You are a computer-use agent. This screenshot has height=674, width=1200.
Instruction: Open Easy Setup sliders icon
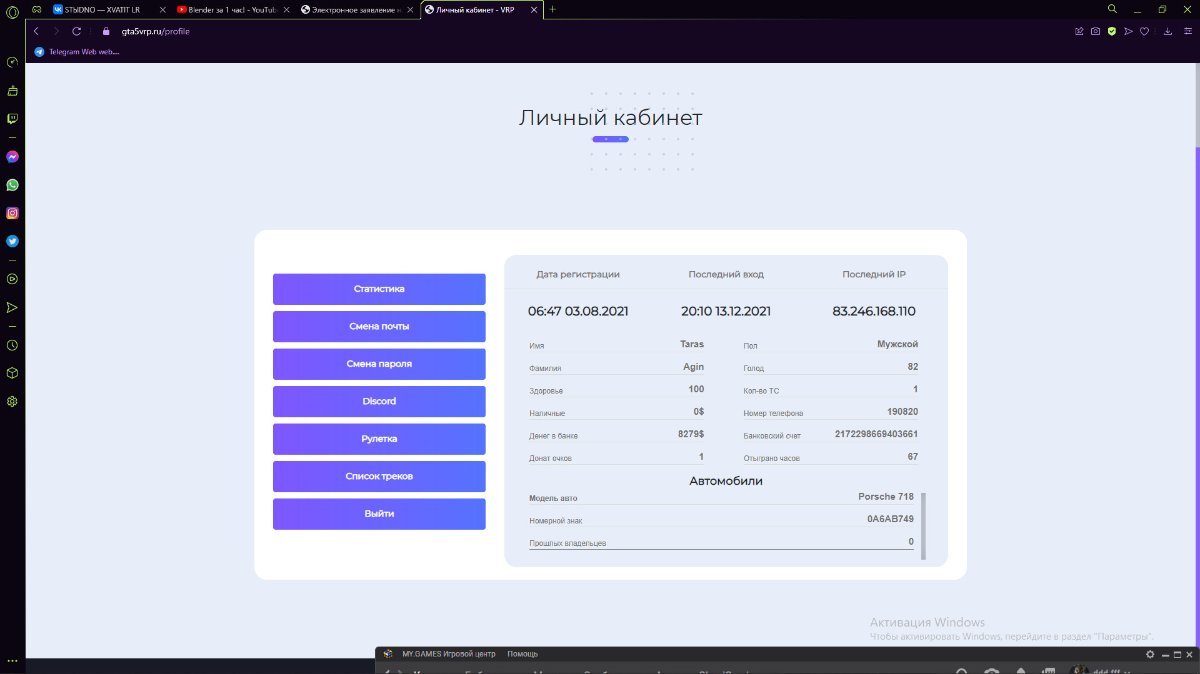(x=1187, y=31)
